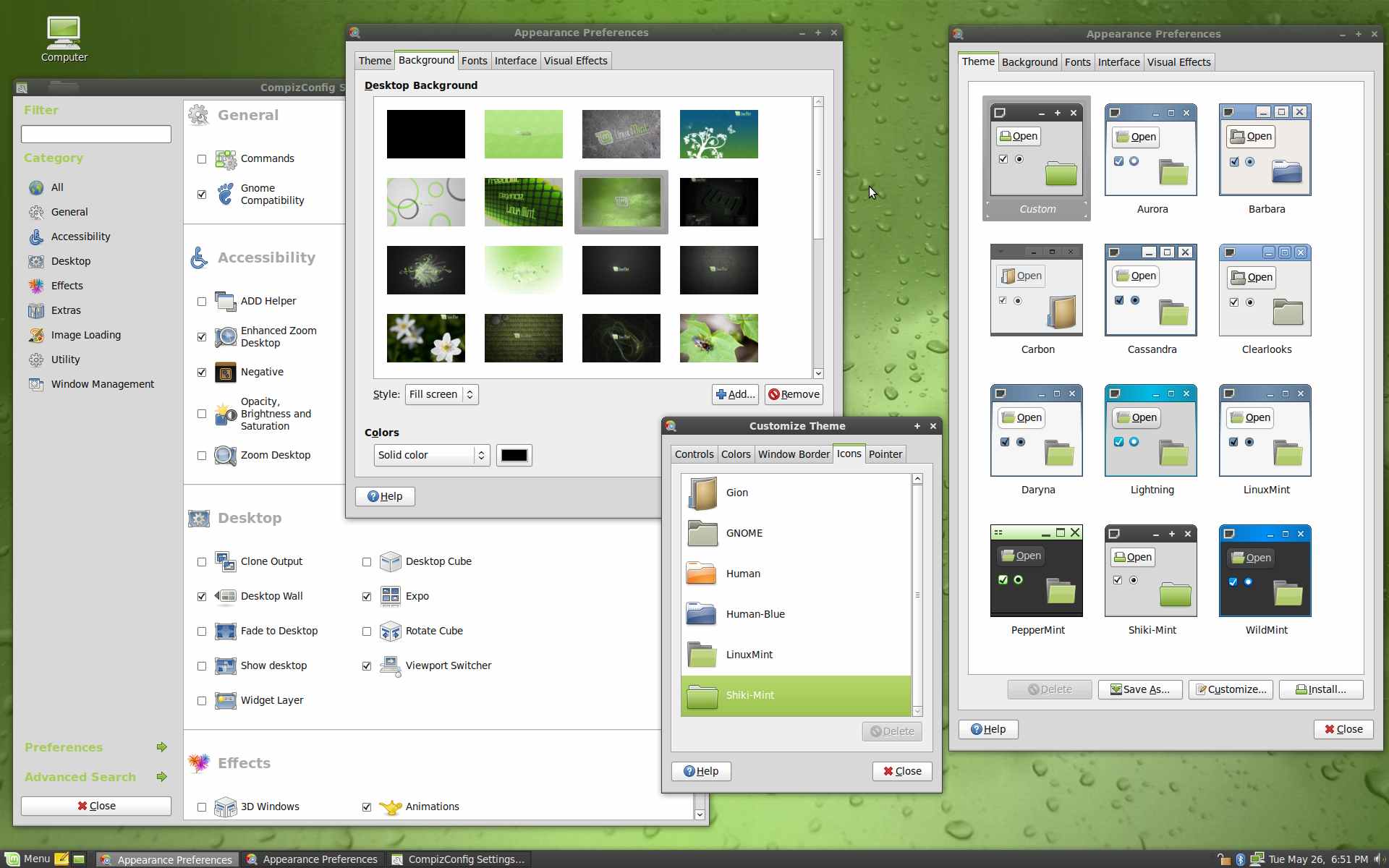Switch to the Fonts tab in Background window
The image size is (1389, 868).
tap(474, 61)
